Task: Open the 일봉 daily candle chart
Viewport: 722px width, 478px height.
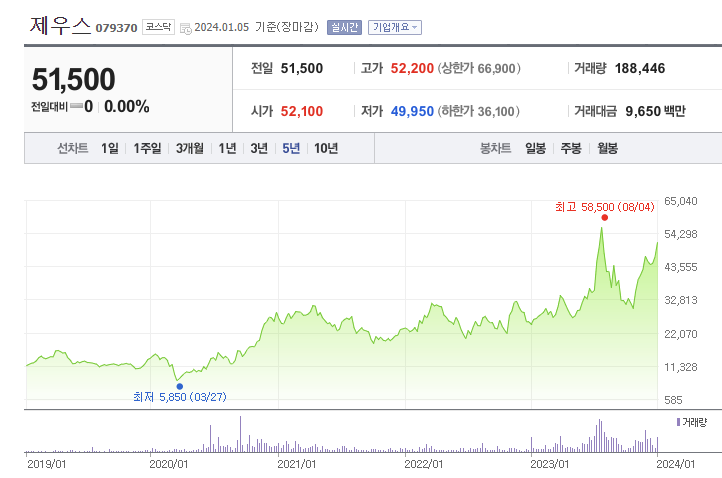Action: point(536,148)
